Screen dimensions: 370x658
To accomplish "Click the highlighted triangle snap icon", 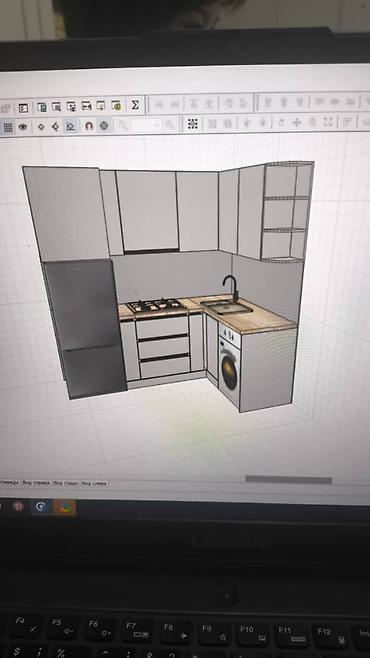I will 71,125.
